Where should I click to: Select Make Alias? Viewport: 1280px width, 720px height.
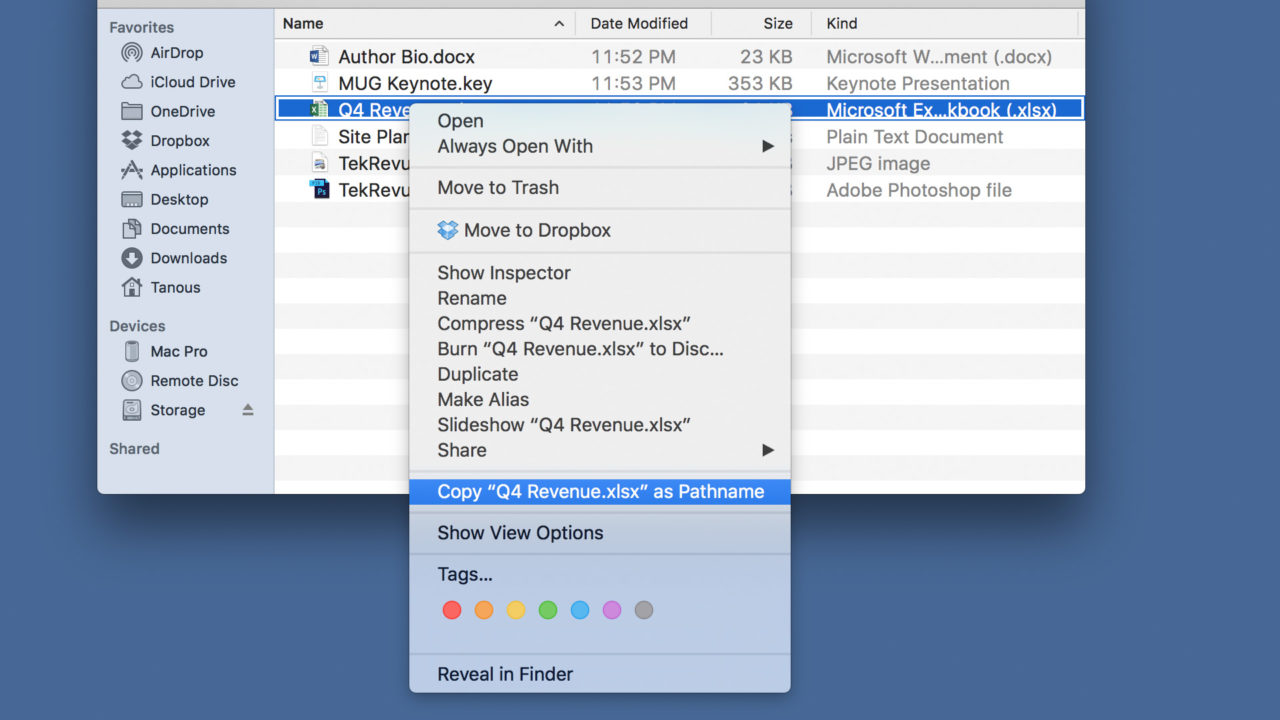click(483, 399)
